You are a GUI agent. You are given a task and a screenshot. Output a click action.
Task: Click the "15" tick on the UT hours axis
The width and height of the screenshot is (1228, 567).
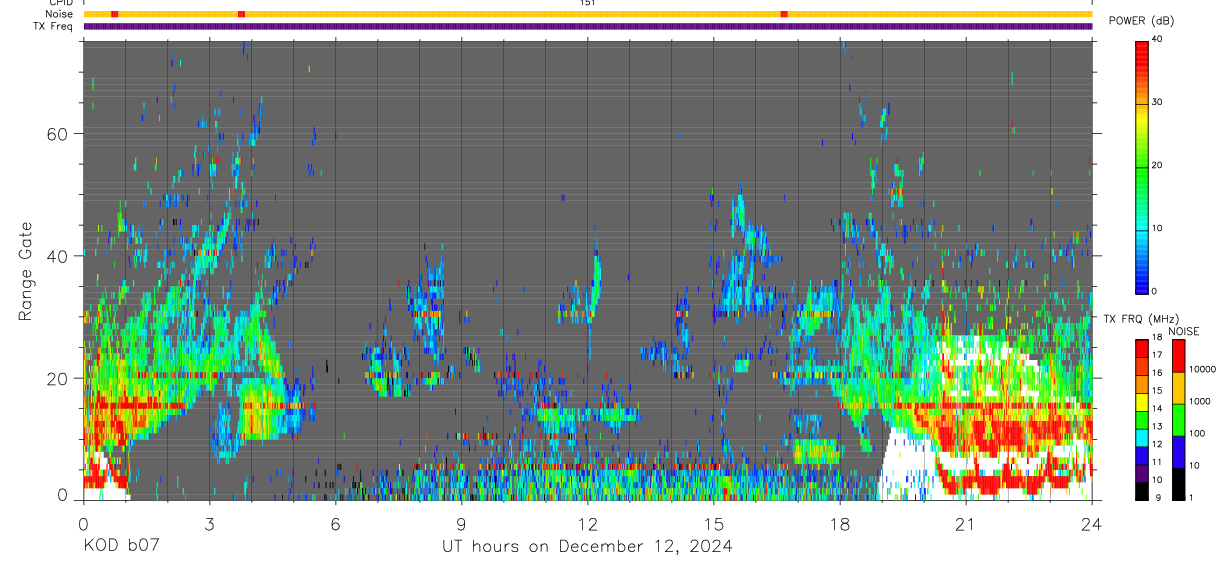point(714,524)
